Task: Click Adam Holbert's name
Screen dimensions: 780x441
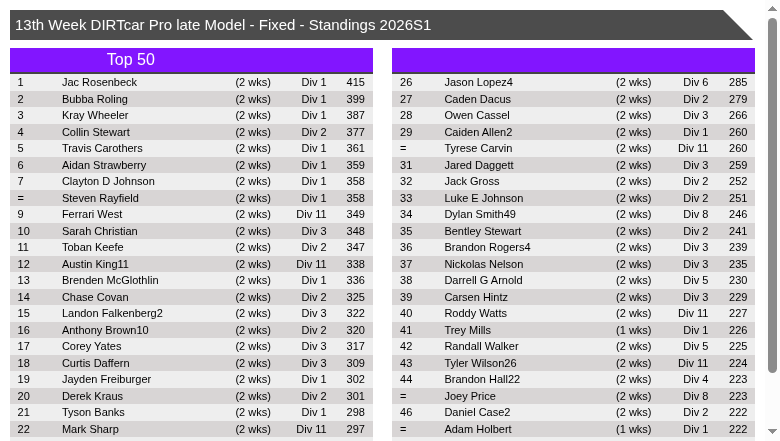Action: pos(478,429)
